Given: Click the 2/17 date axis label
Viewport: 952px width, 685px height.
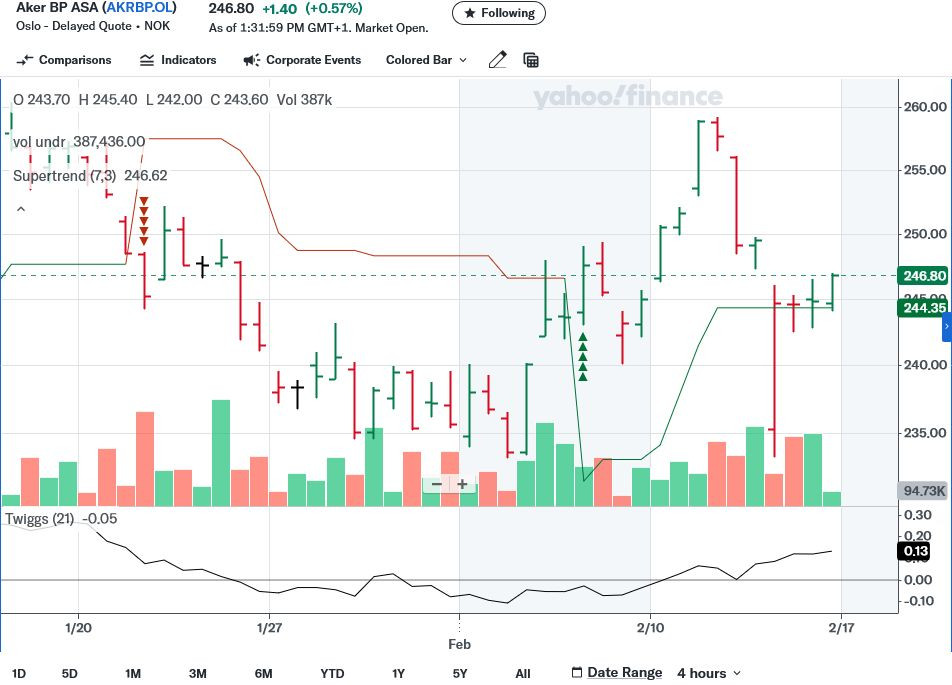Looking at the screenshot, I should click(x=841, y=628).
